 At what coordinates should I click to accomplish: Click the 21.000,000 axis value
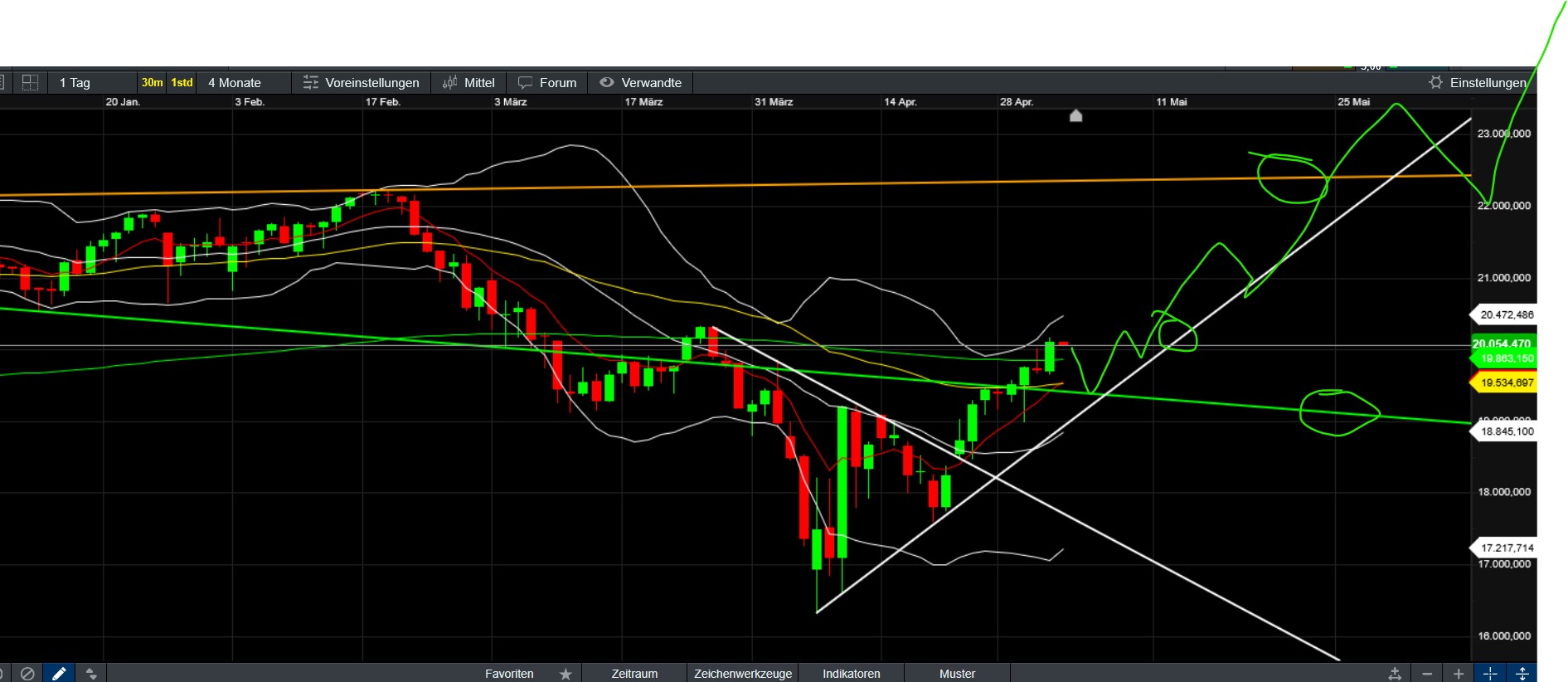(x=1504, y=278)
